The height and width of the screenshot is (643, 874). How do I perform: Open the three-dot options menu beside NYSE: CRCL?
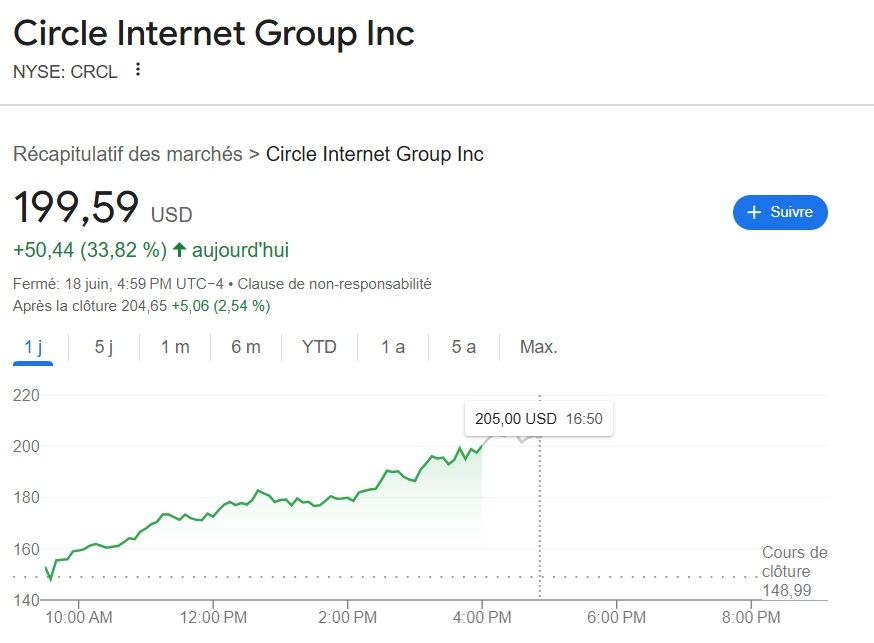point(138,70)
